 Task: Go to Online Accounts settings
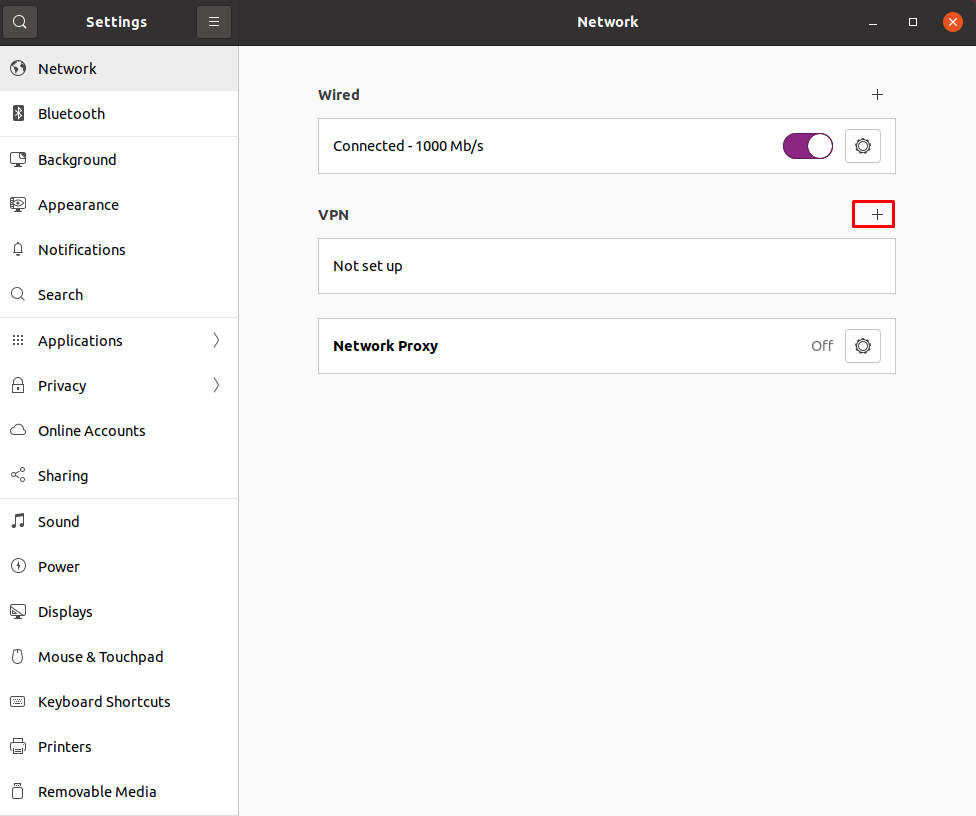(x=92, y=431)
